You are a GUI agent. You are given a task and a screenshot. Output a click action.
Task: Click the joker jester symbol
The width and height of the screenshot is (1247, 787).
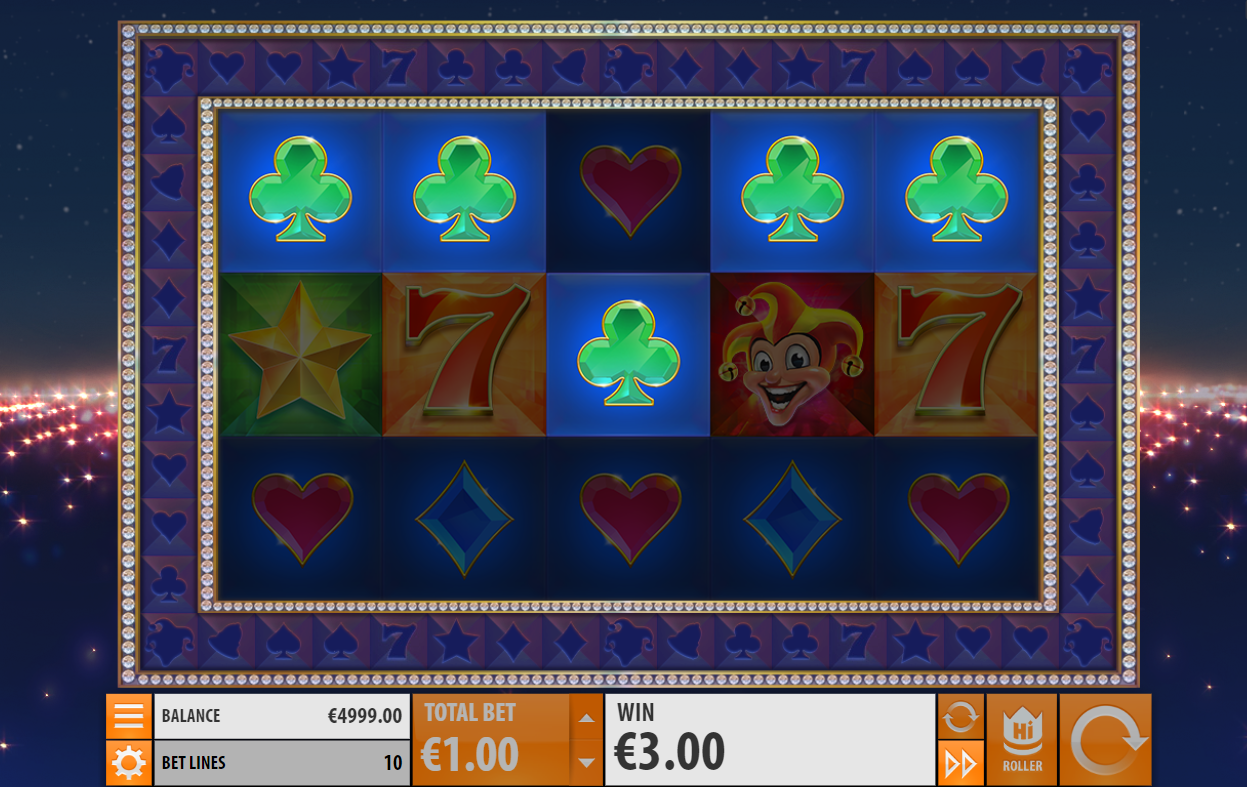pyautogui.click(x=792, y=355)
